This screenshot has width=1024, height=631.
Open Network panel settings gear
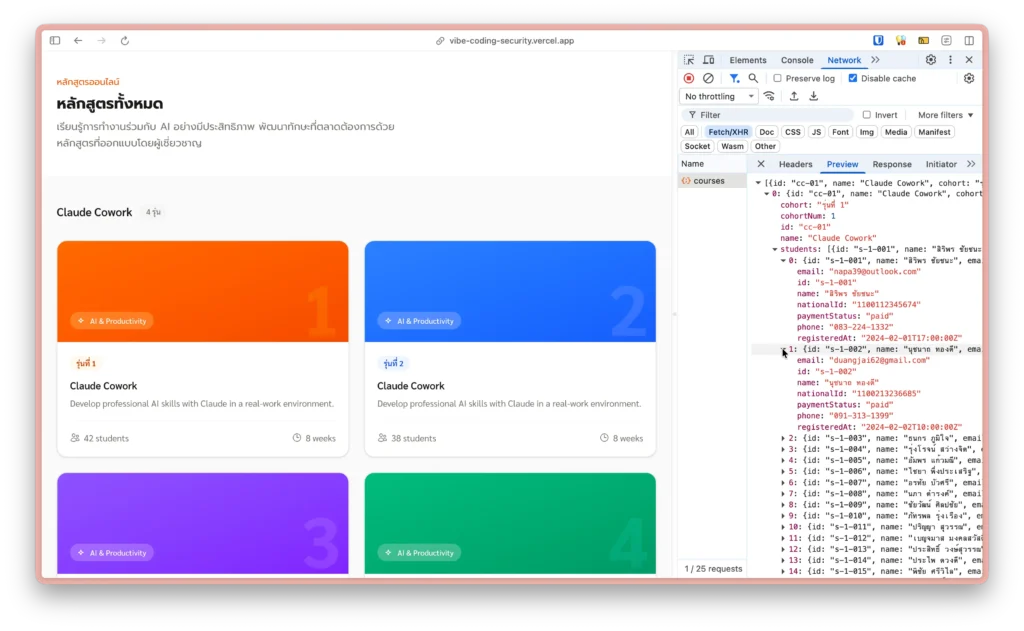(x=969, y=78)
